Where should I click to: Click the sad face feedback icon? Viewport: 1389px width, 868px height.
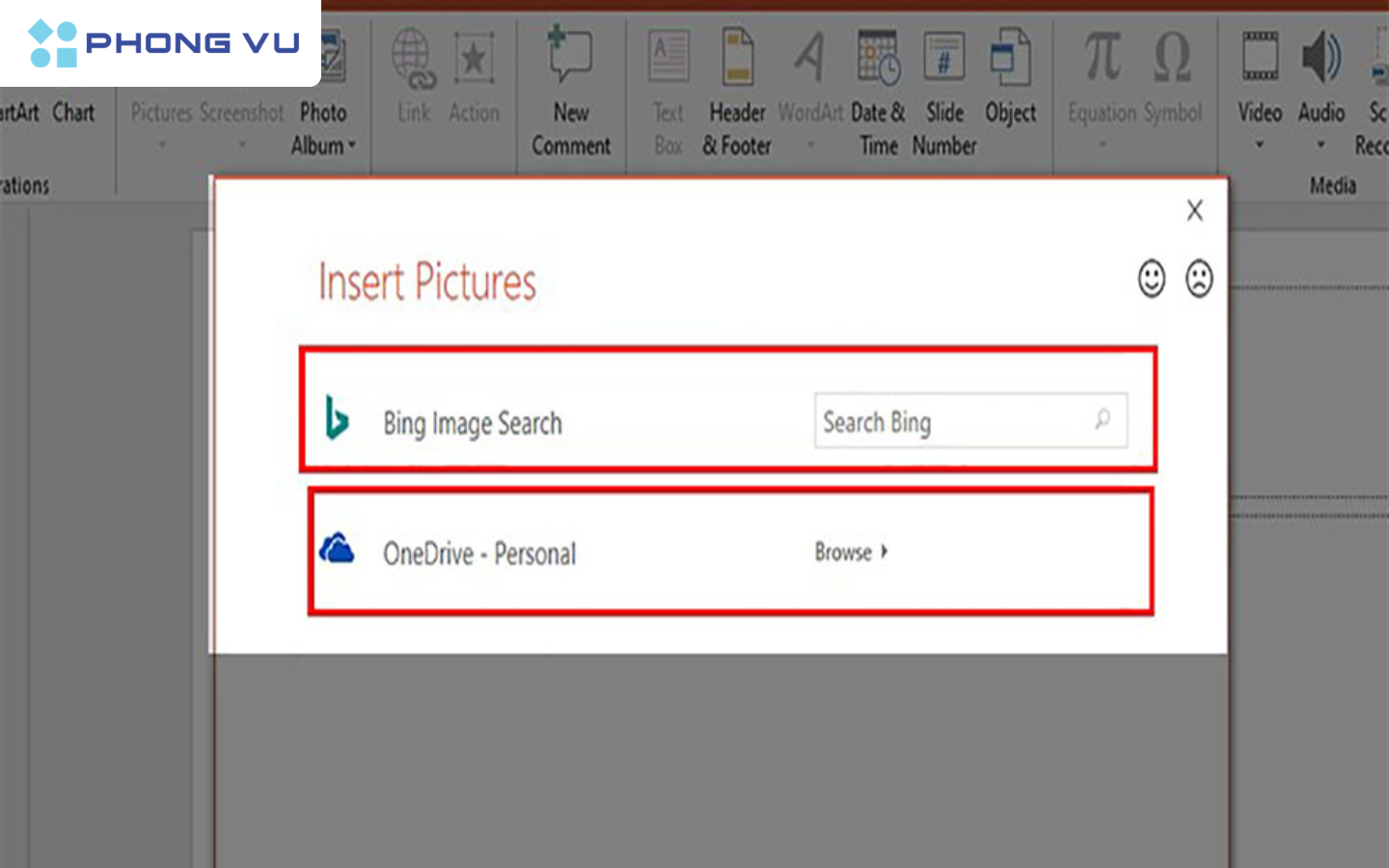click(x=1199, y=280)
